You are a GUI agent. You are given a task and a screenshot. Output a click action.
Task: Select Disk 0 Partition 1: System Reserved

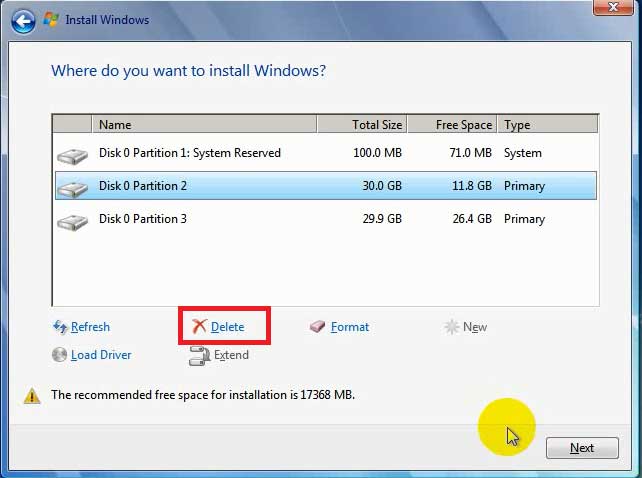[x=190, y=153]
